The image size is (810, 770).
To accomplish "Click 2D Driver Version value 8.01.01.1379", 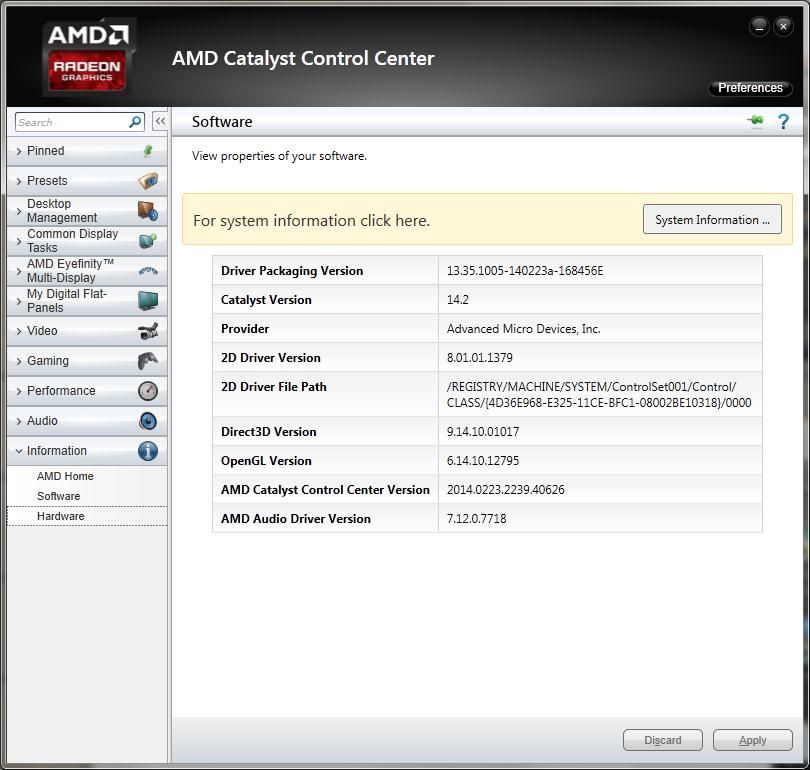I will 479,358.
